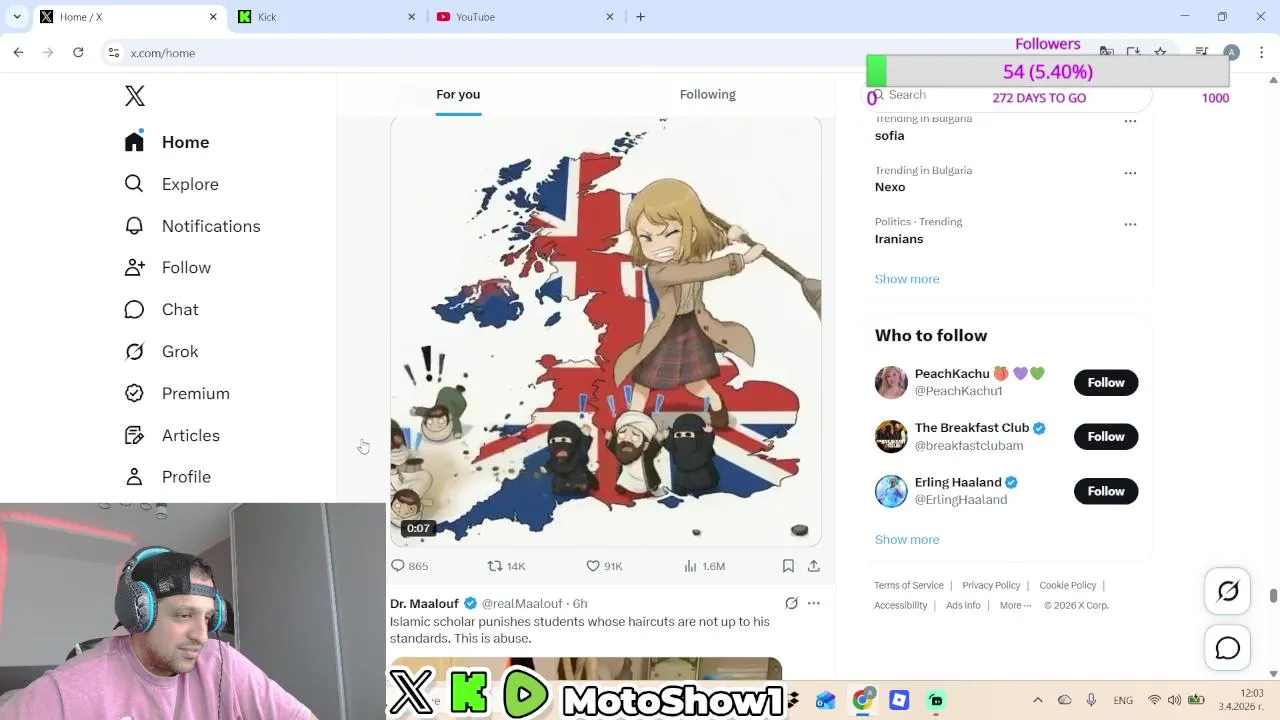Open the Home icon in sidebar
Image resolution: width=1280 pixels, height=720 pixels.
[134, 142]
